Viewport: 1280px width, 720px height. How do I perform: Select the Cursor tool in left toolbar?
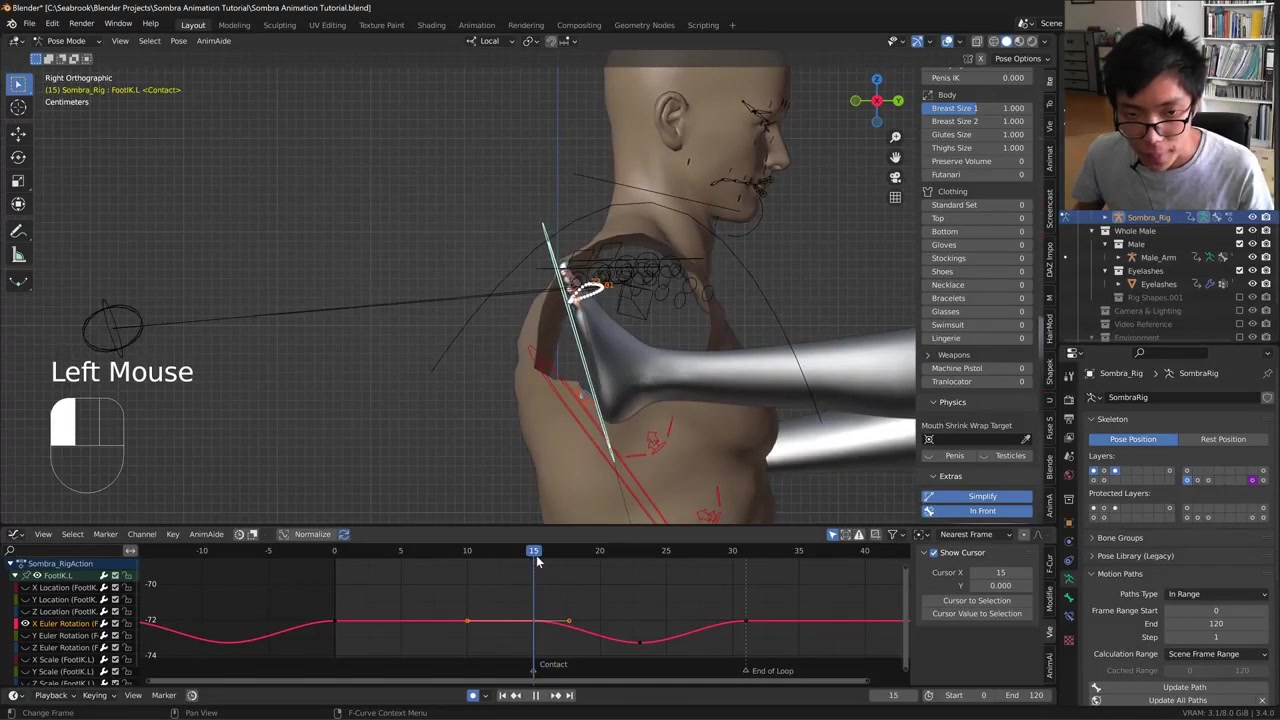click(x=18, y=108)
